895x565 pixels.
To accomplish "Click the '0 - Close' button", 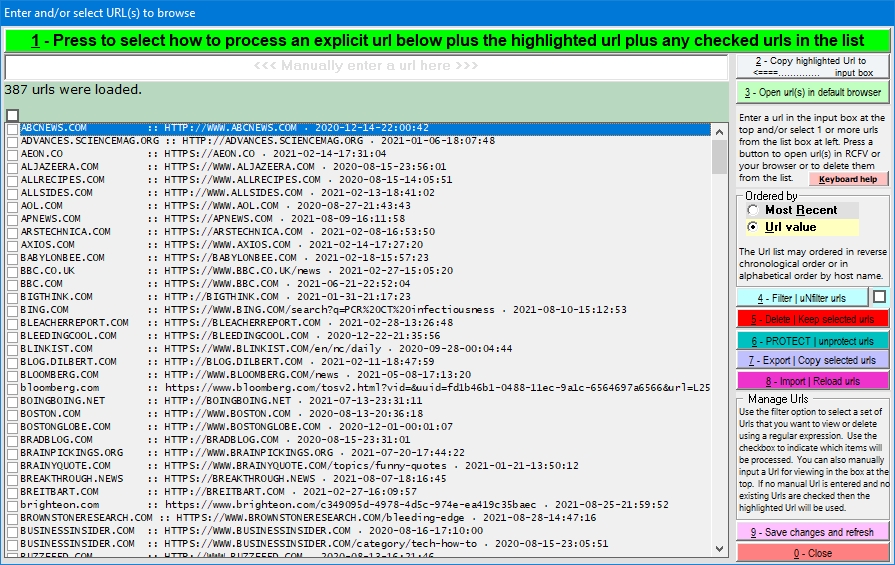I will click(812, 553).
